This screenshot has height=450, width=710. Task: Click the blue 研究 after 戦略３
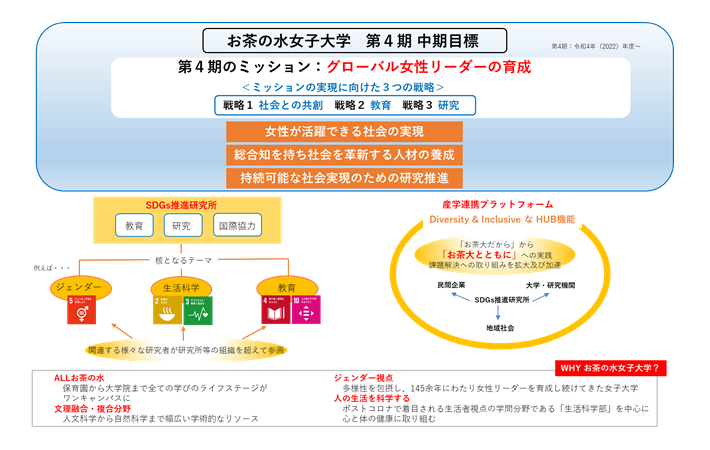[448, 105]
